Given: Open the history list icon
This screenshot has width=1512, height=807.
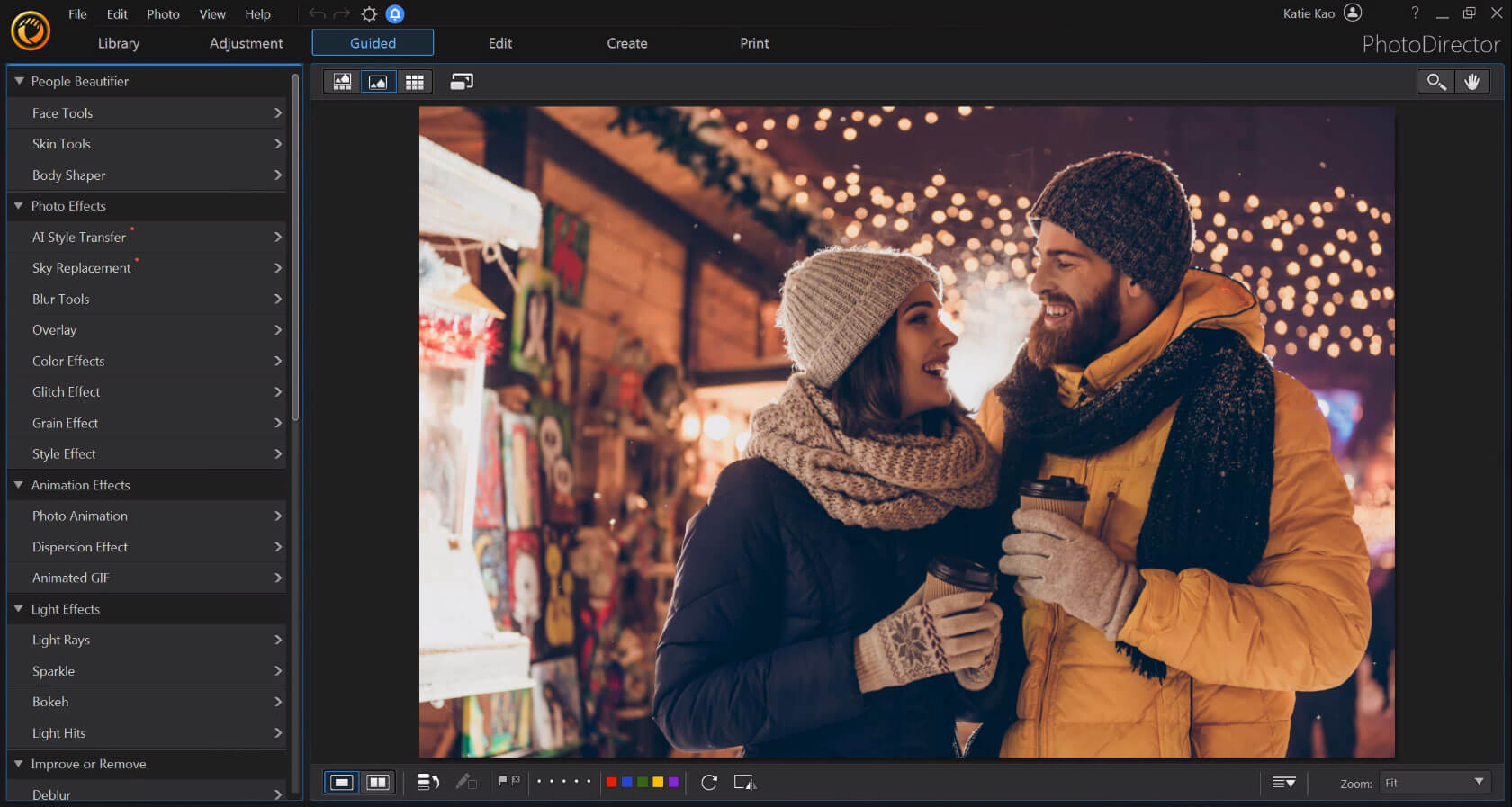Looking at the screenshot, I should click(x=427, y=782).
